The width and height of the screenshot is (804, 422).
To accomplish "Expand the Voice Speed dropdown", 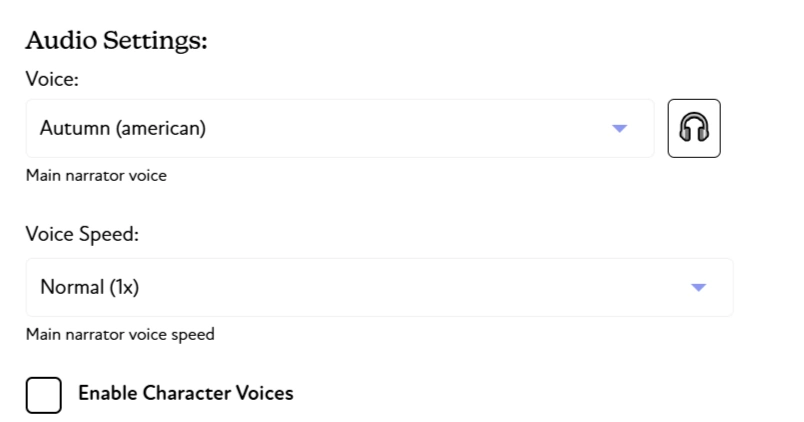I will click(378, 287).
